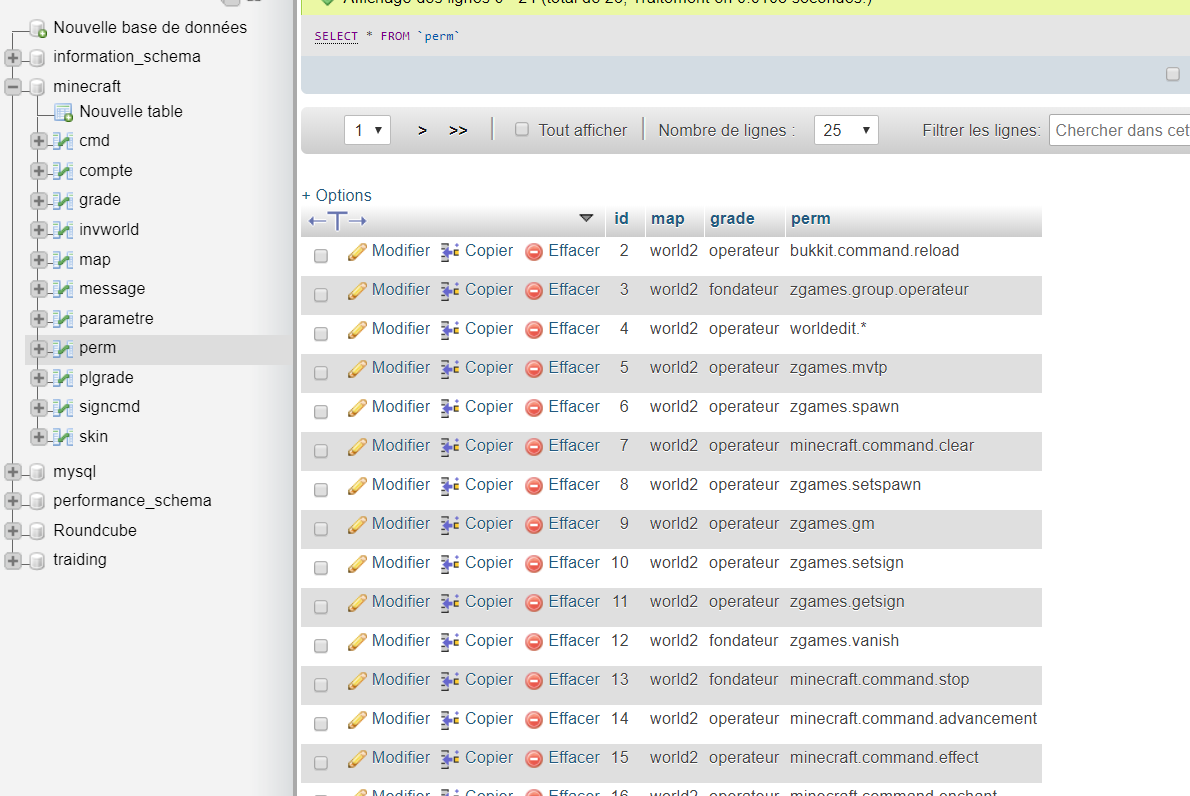Check the row checkbox for bukkit.command.reload
Viewport: 1190px width, 796px height.
(x=321, y=256)
